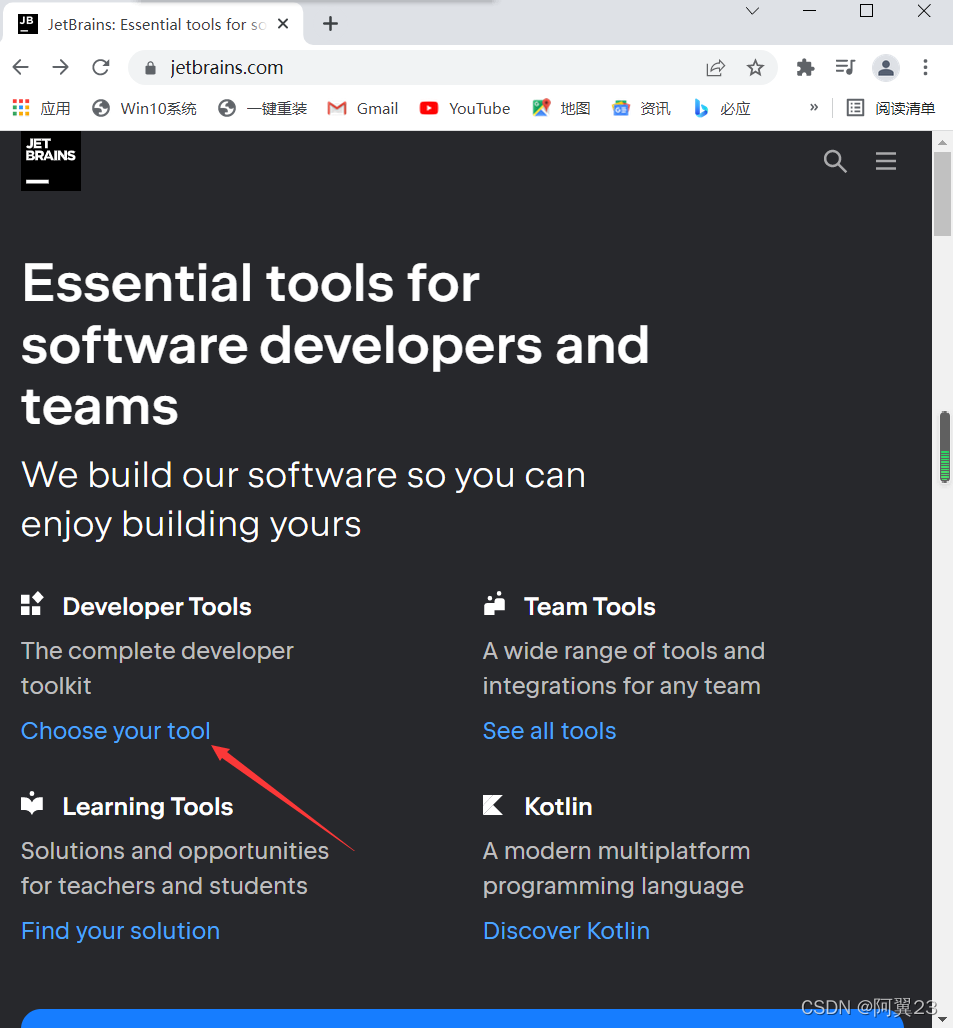The width and height of the screenshot is (953, 1028).
Task: Open the Chrome three-dot menu
Action: click(x=925, y=67)
